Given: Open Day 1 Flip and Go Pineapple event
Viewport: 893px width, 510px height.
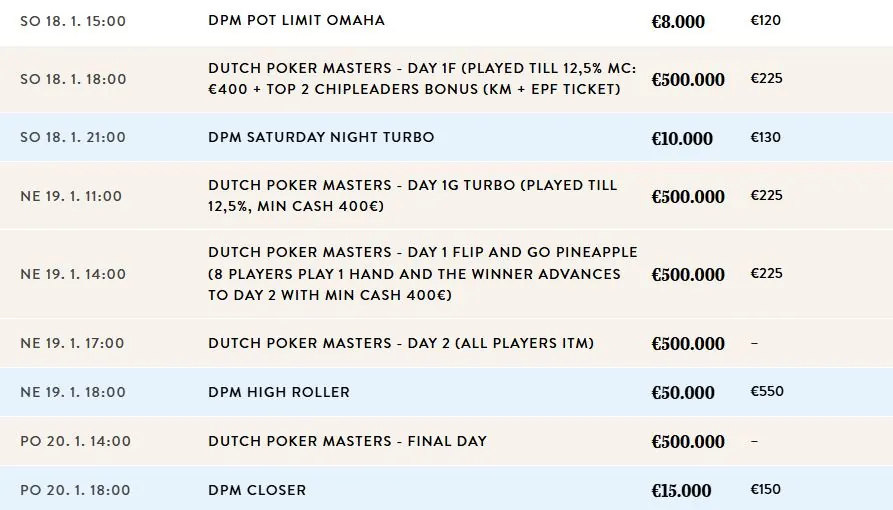Looking at the screenshot, I should [x=423, y=274].
